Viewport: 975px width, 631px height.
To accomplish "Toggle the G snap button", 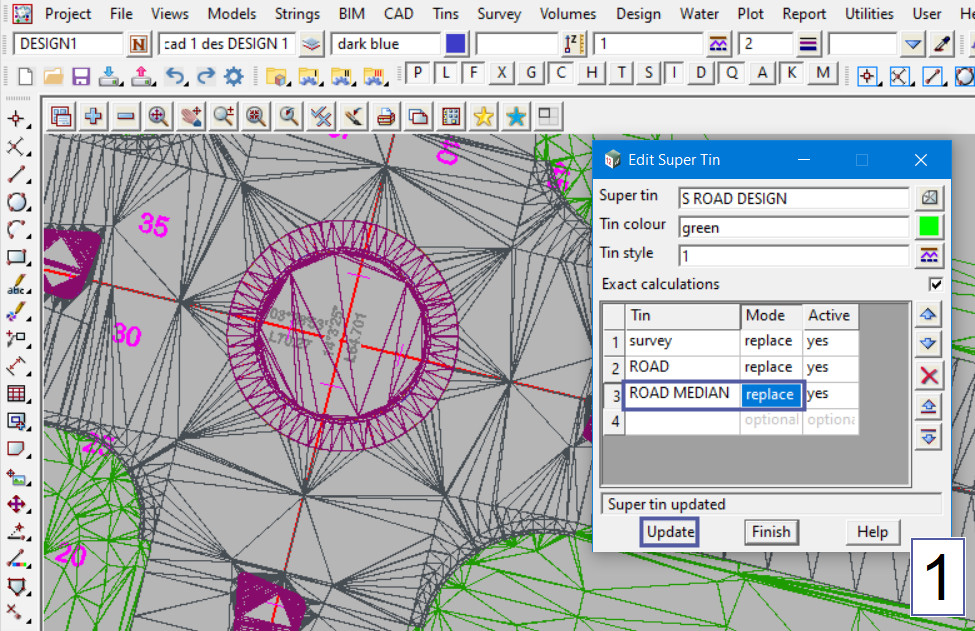I will (531, 73).
